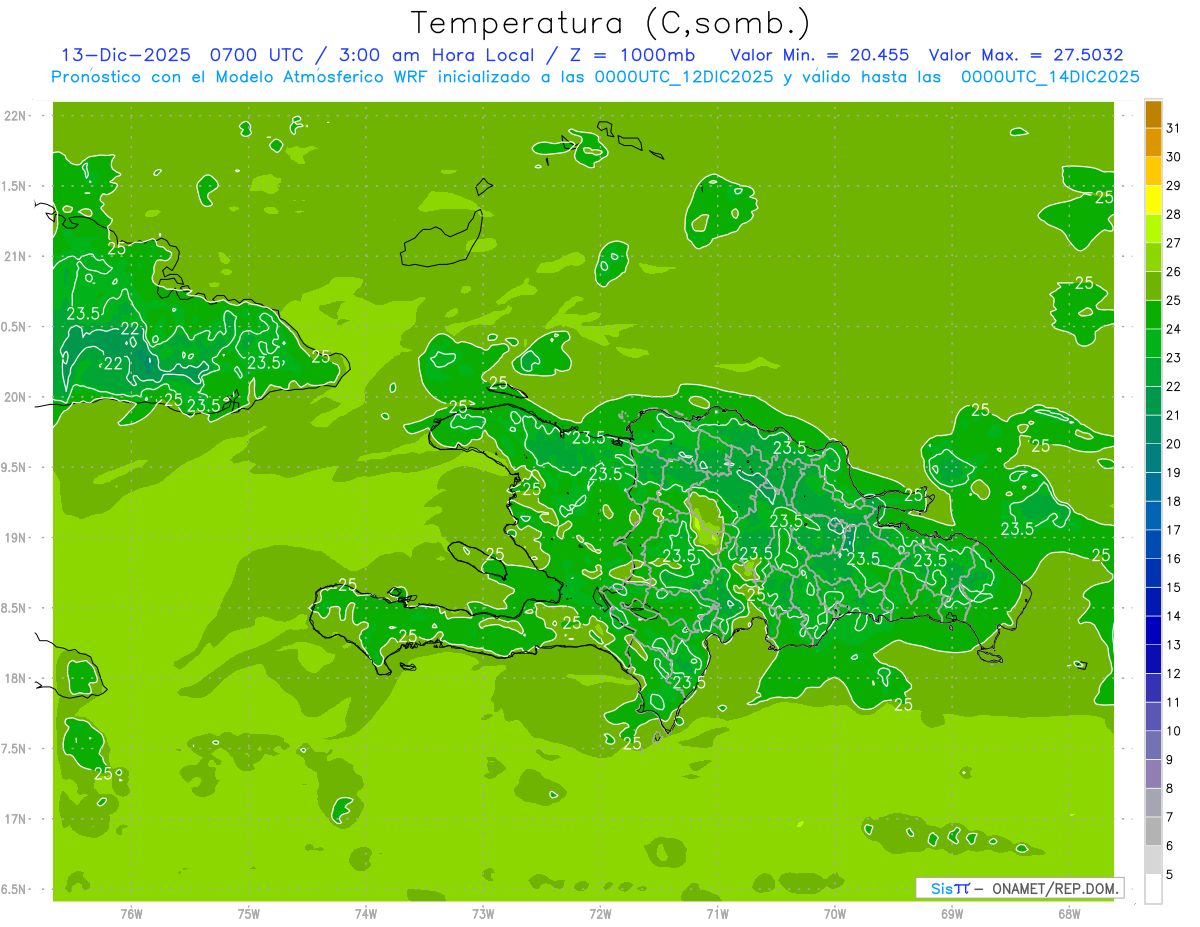Click the colorbar label "23"
Image resolution: width=1200 pixels, height=927 pixels.
click(x=1173, y=358)
